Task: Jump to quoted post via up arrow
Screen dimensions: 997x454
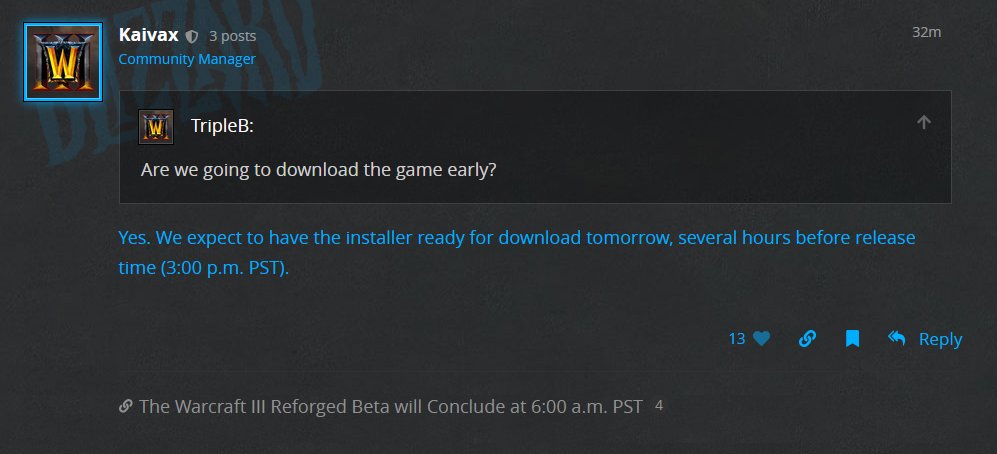Action: coord(924,122)
